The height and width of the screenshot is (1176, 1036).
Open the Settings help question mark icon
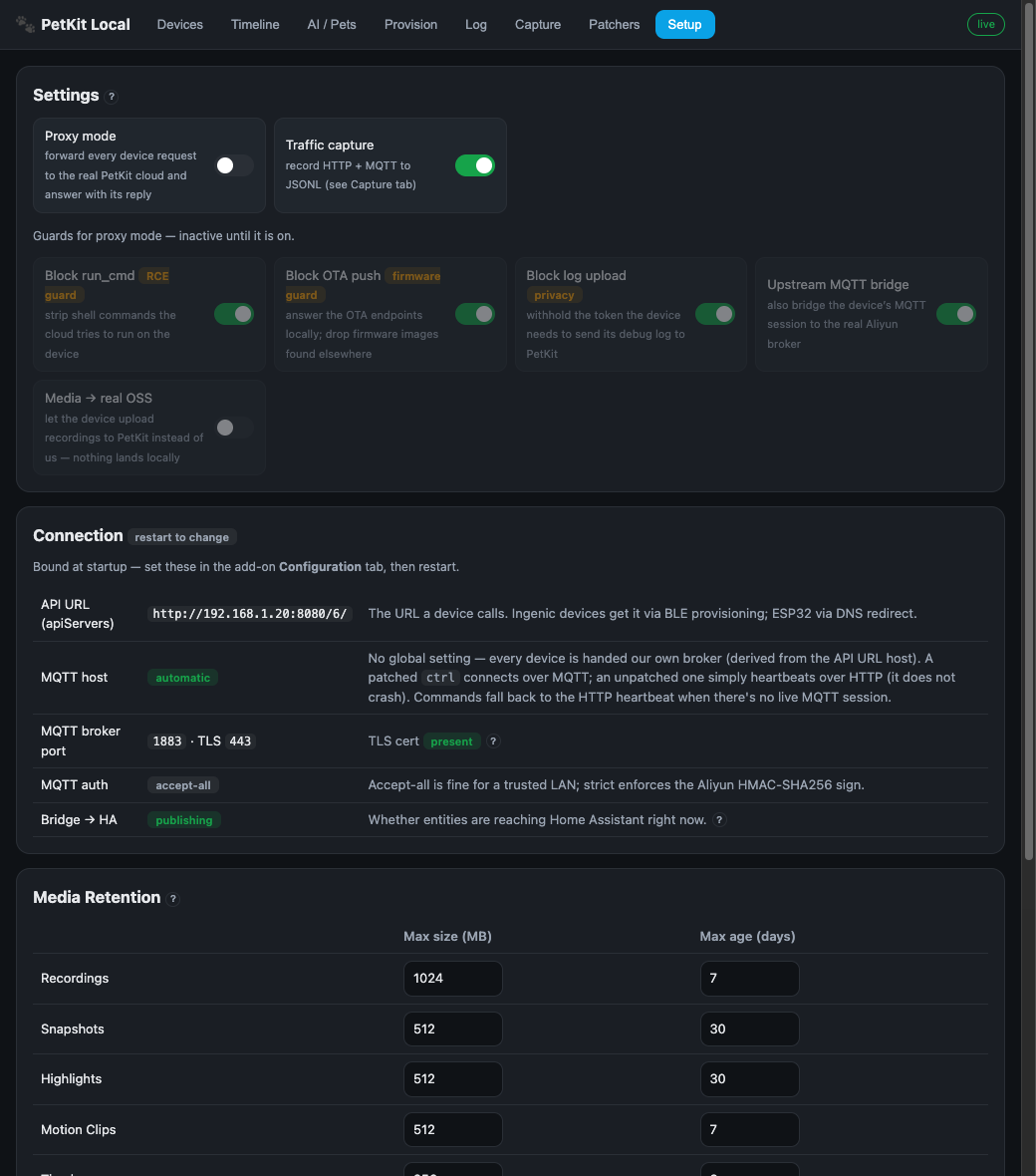click(x=112, y=96)
